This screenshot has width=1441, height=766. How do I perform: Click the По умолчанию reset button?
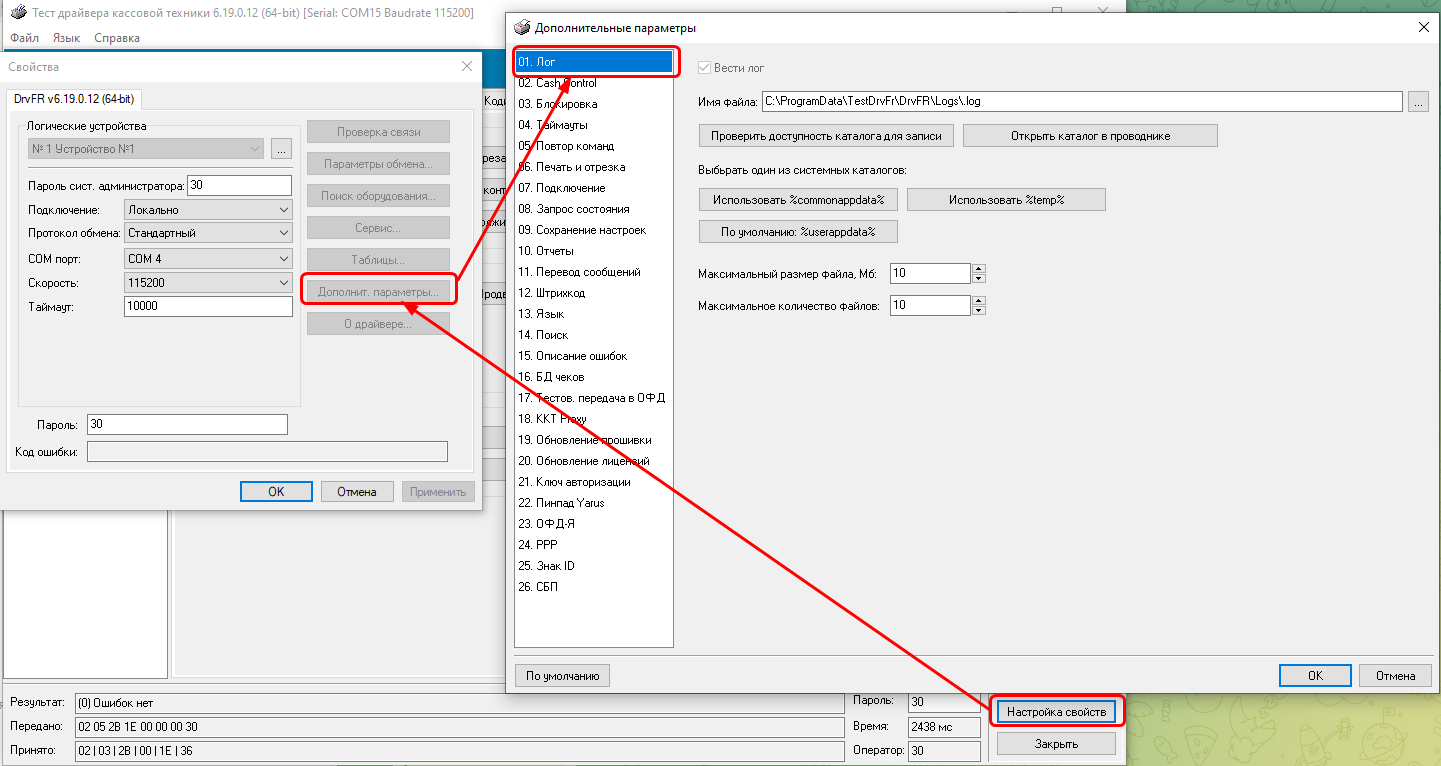pyautogui.click(x=562, y=676)
